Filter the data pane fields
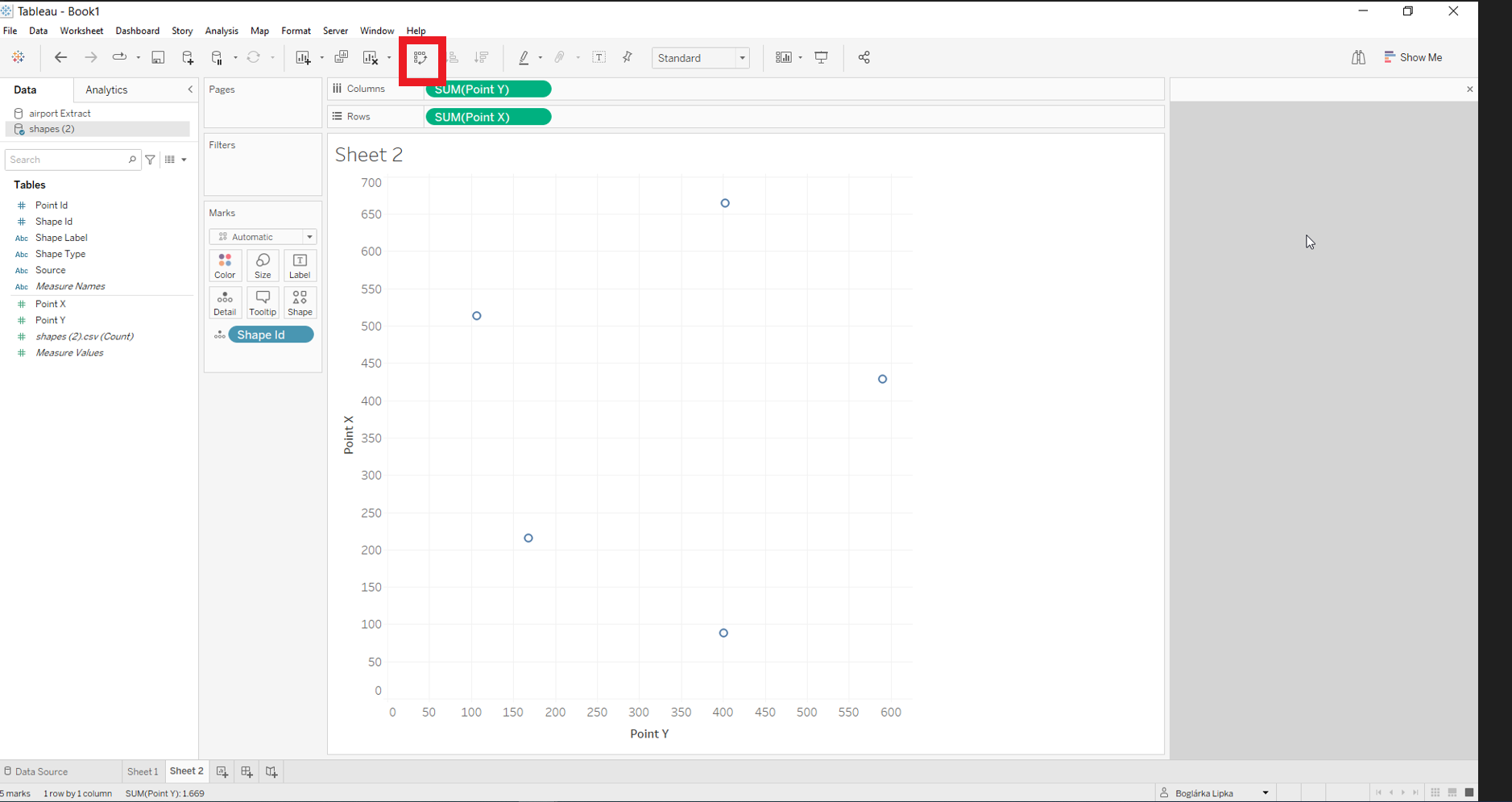This screenshot has width=1512, height=802. [151, 160]
